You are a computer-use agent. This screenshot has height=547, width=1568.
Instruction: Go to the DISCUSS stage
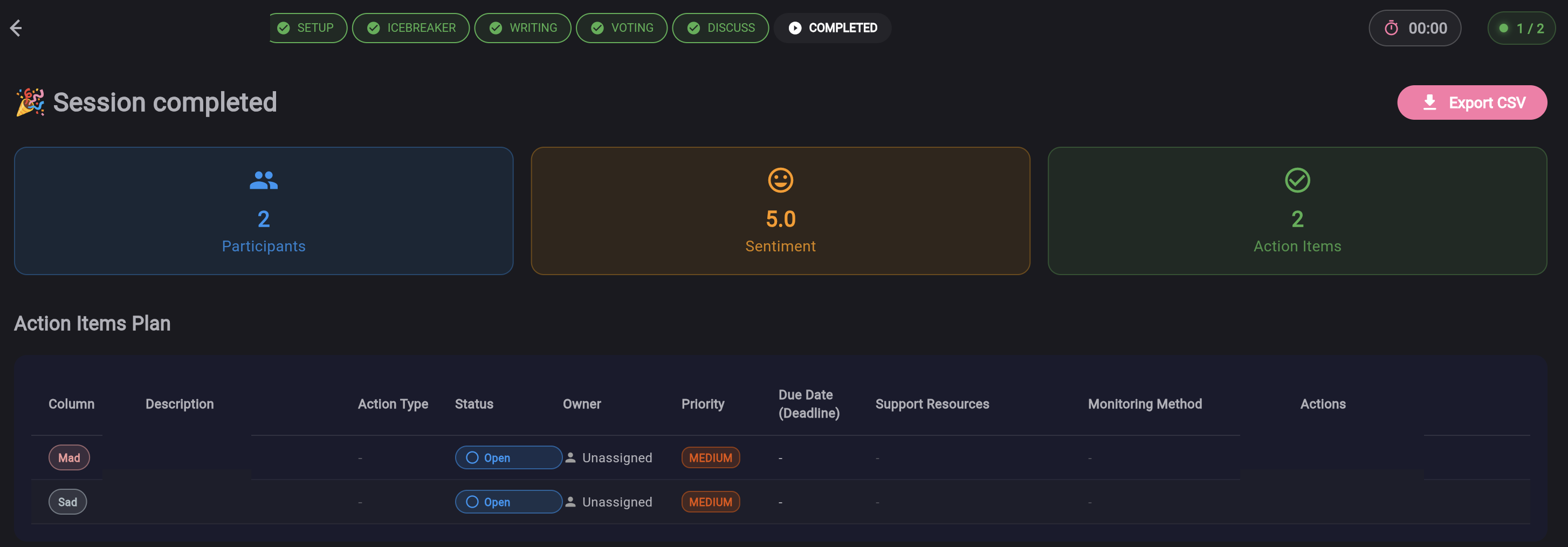[721, 28]
